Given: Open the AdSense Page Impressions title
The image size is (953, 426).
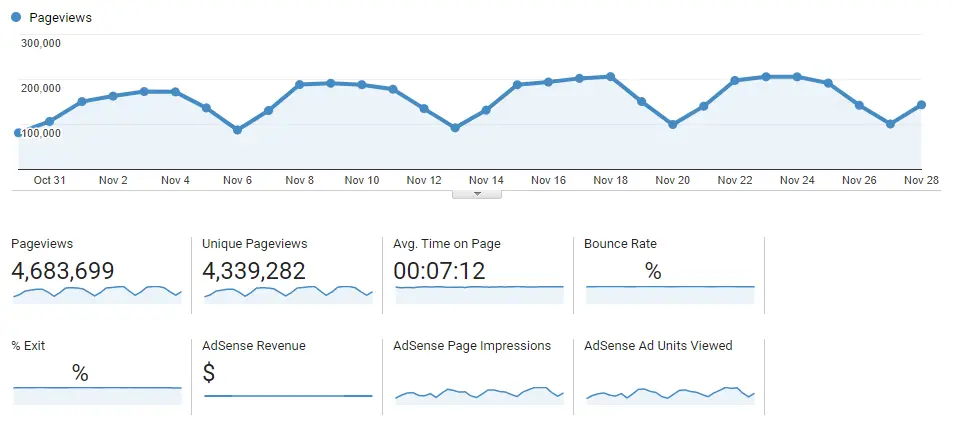Looking at the screenshot, I should [472, 346].
